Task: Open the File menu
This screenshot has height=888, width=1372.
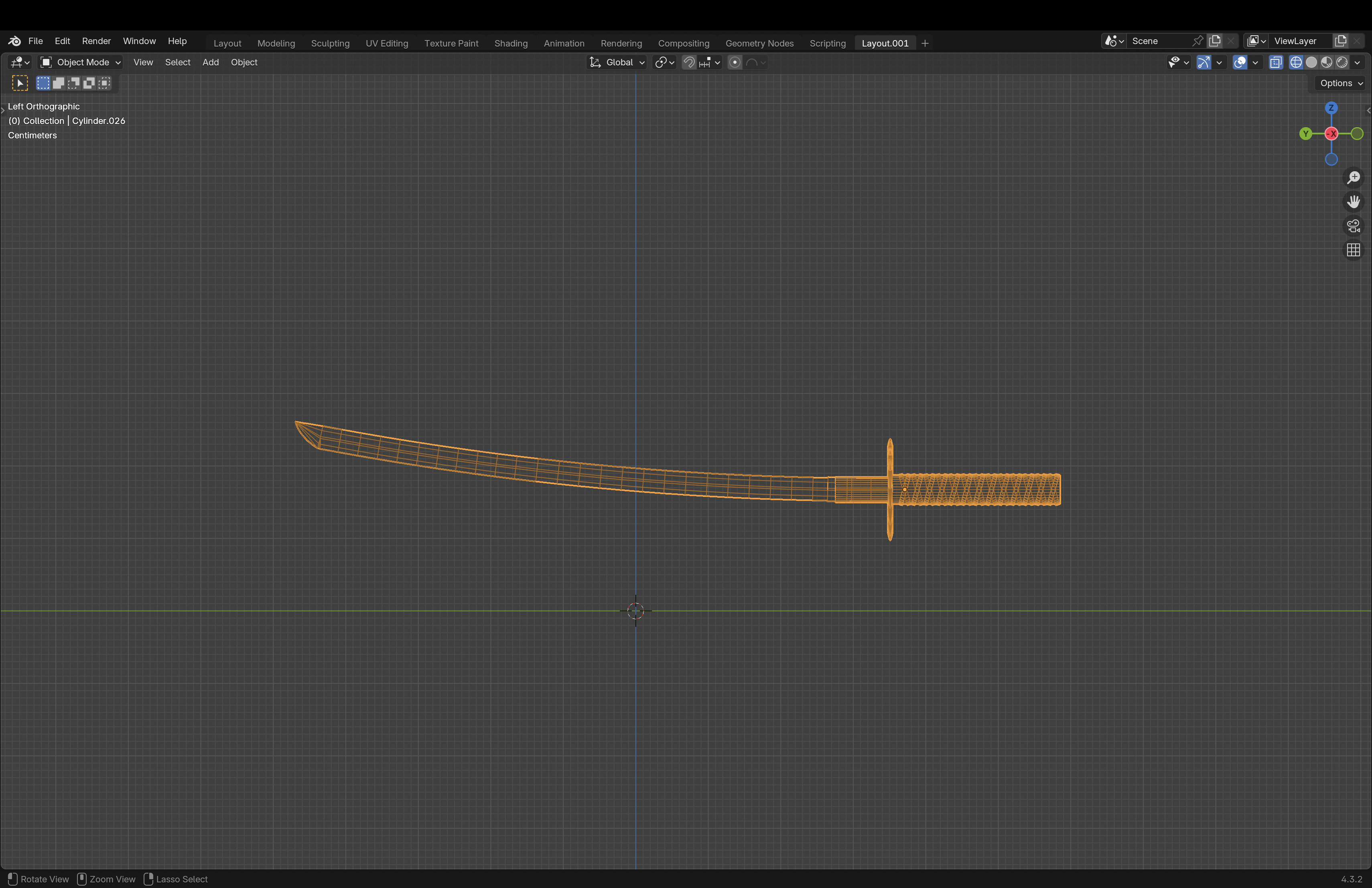Action: (x=36, y=41)
